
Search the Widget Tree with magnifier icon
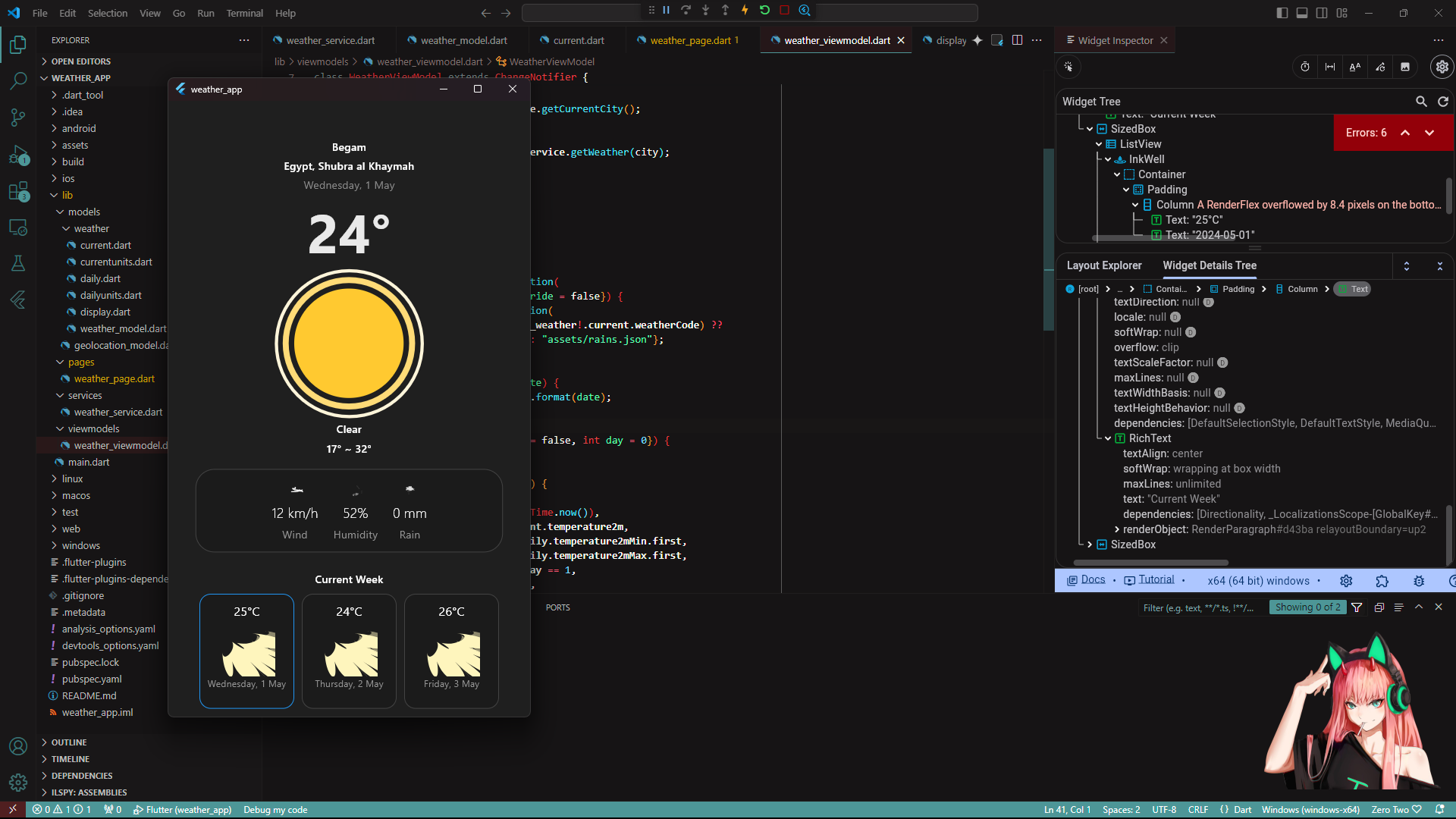(x=1421, y=102)
